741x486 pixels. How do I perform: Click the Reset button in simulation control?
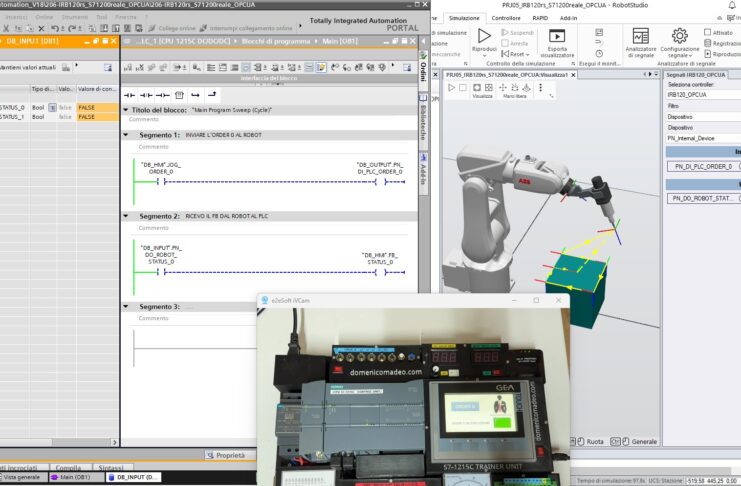coord(515,54)
